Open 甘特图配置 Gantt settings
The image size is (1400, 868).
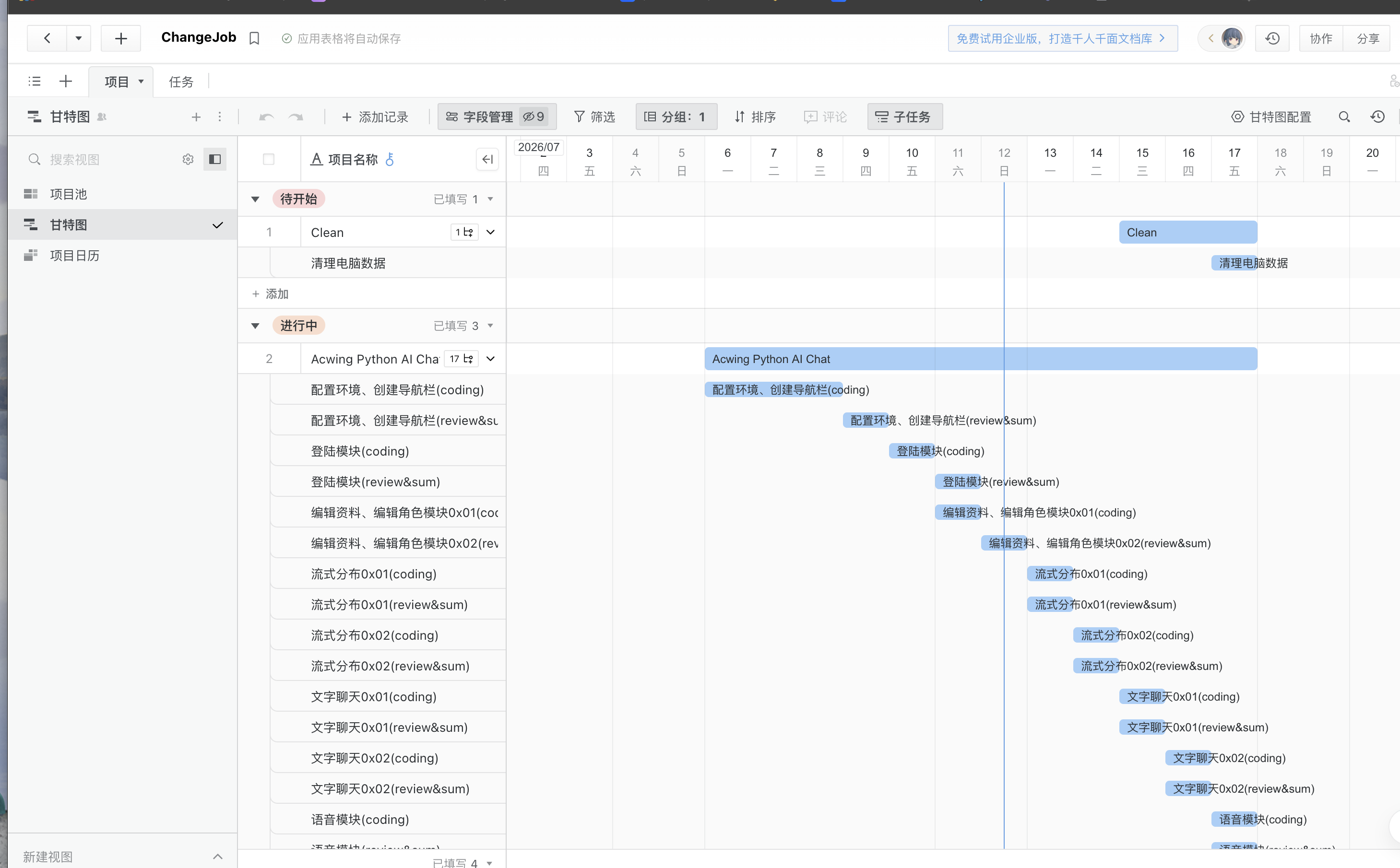point(1271,117)
